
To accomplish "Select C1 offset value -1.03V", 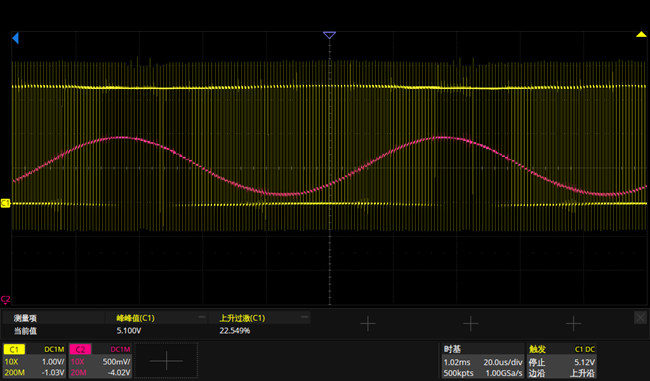I will 53,372.
